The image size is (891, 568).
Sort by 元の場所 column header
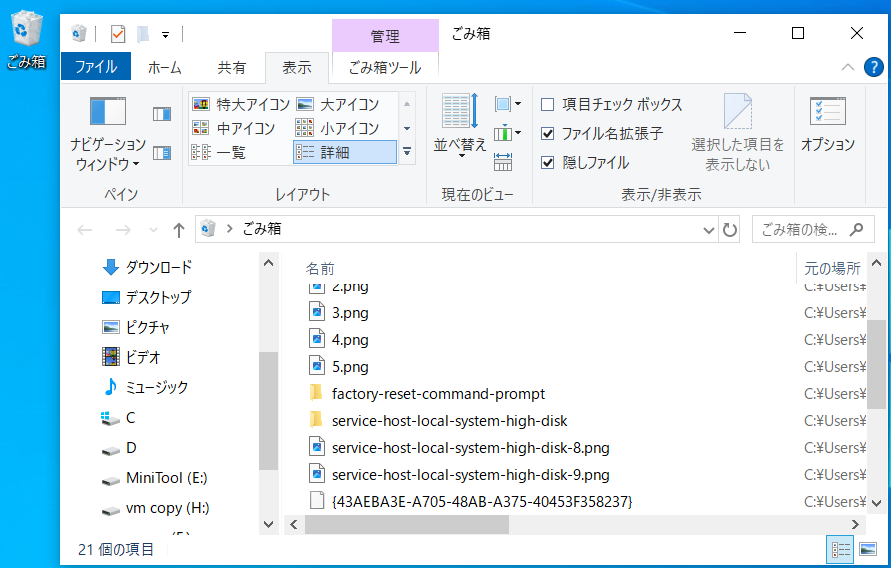click(832, 269)
